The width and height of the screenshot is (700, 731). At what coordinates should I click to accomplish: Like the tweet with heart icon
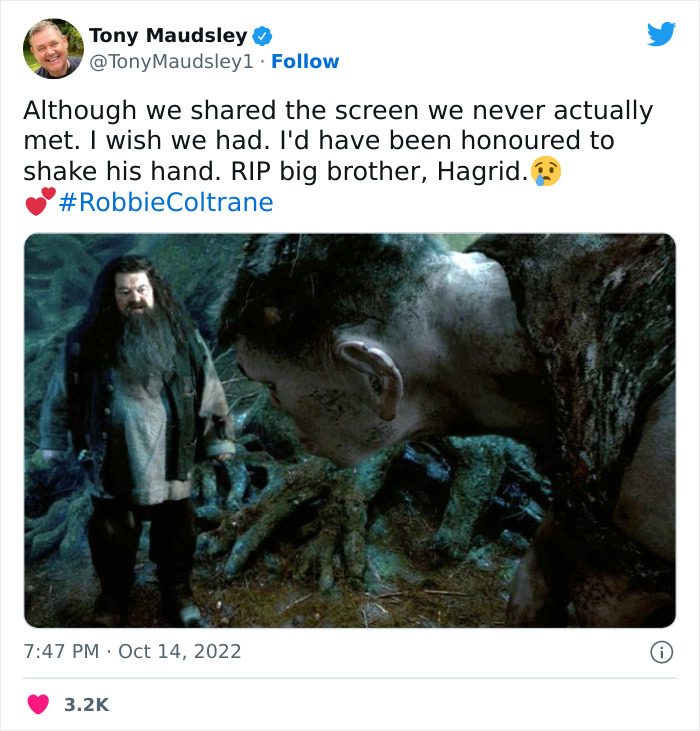[38, 704]
